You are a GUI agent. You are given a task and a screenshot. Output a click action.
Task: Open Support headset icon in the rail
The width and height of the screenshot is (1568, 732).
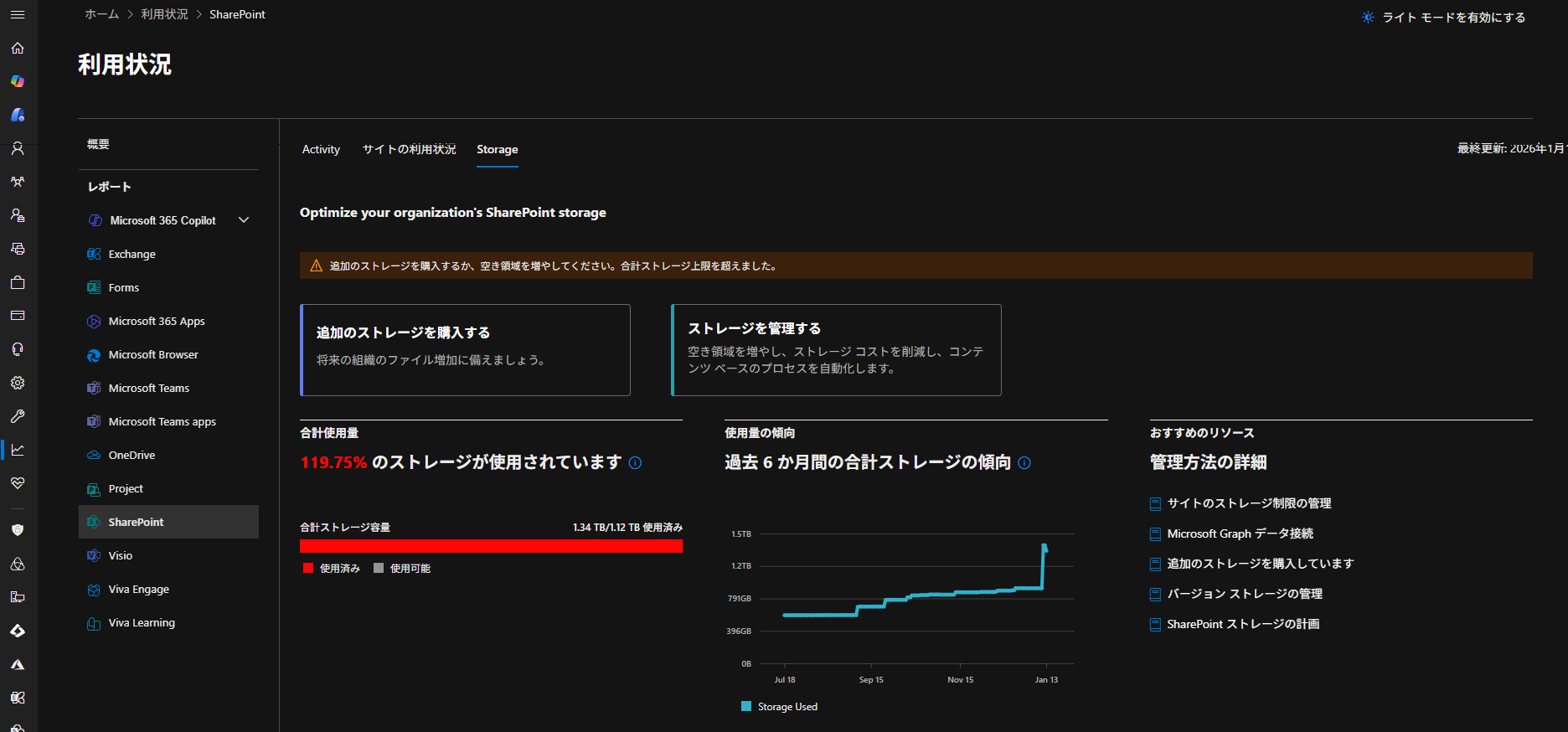(18, 349)
